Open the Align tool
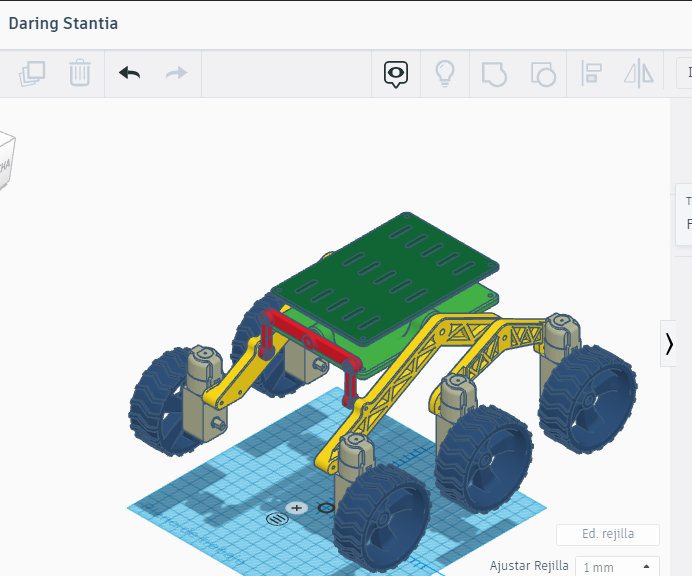 click(591, 73)
